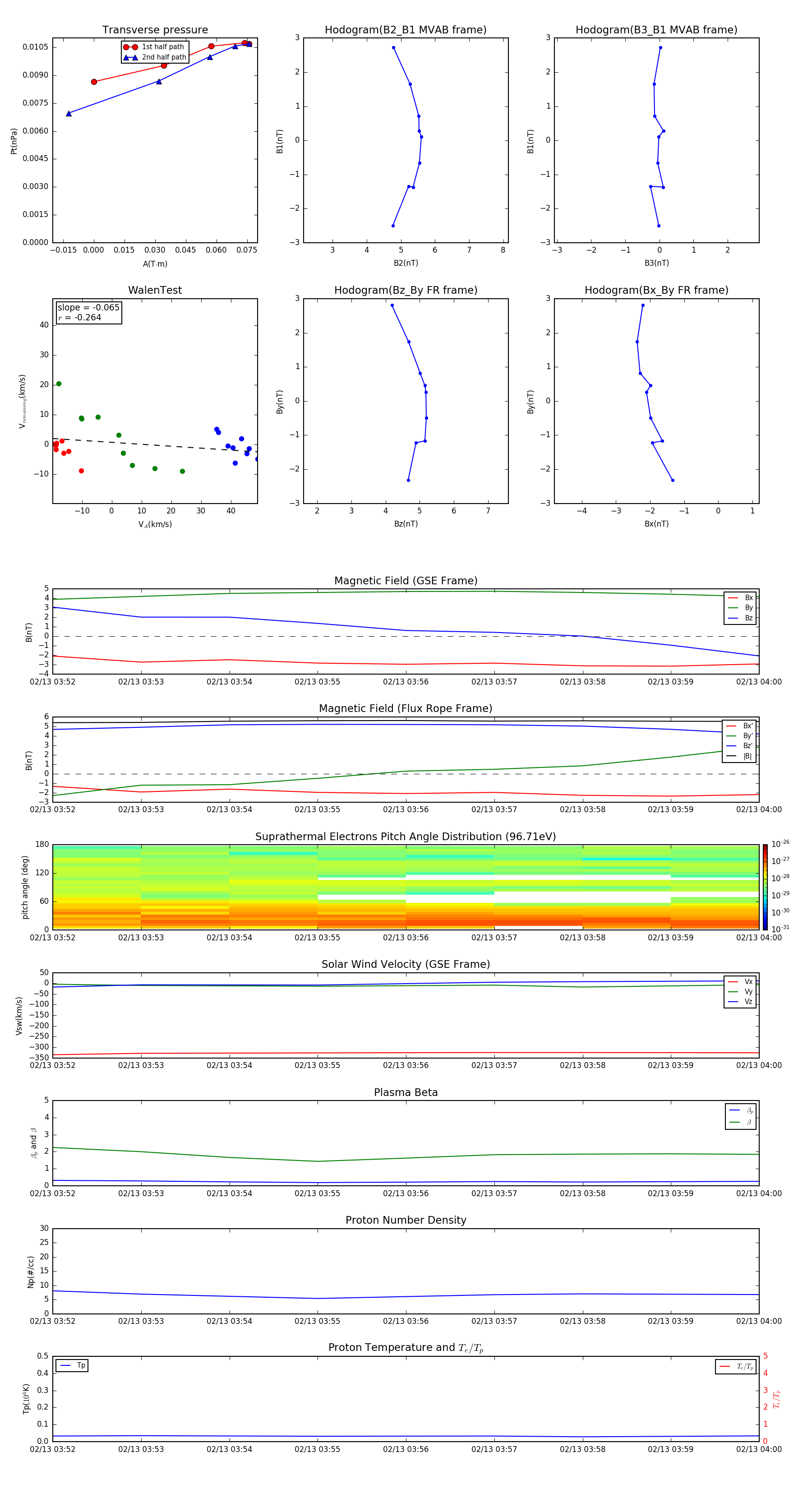
Task: Click the "Proton Number Density" title
Action: [x=405, y=1220]
